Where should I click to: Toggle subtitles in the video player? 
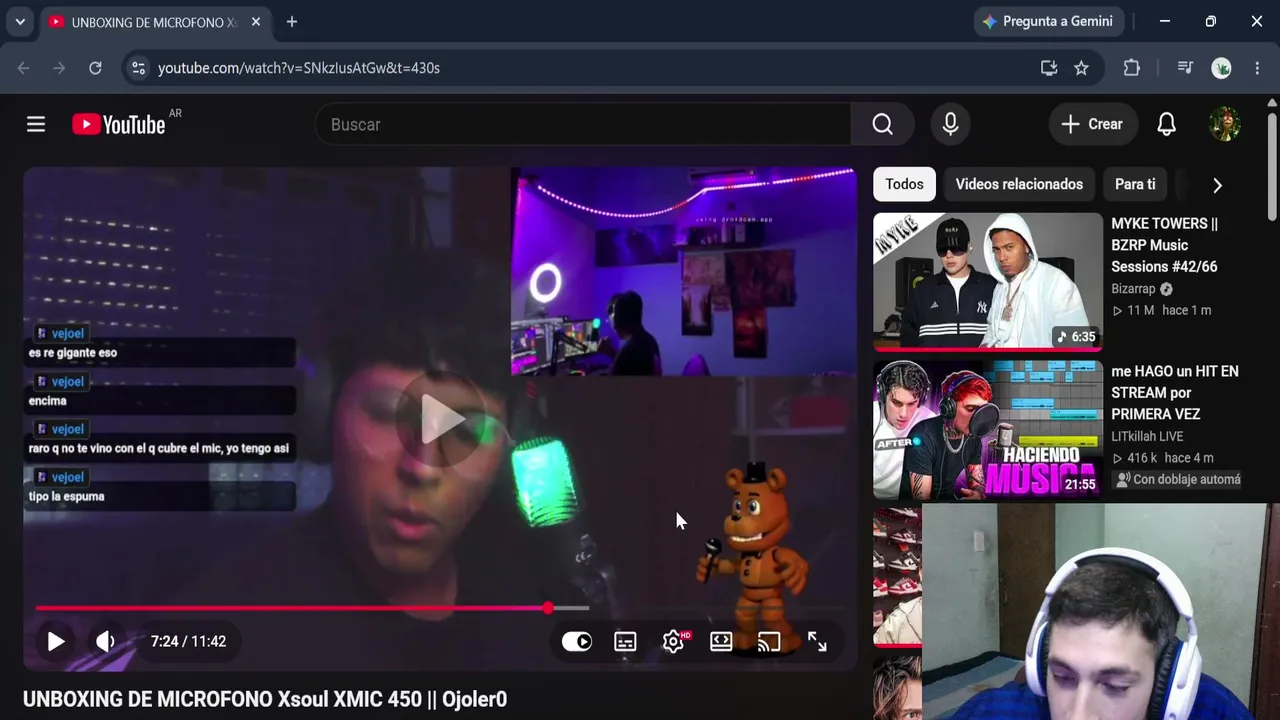[625, 642]
